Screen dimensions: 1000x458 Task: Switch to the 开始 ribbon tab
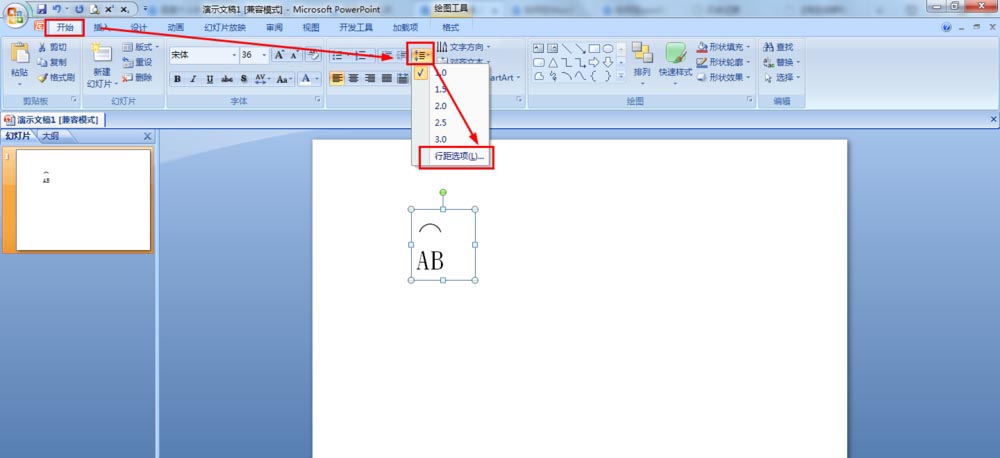[x=65, y=27]
